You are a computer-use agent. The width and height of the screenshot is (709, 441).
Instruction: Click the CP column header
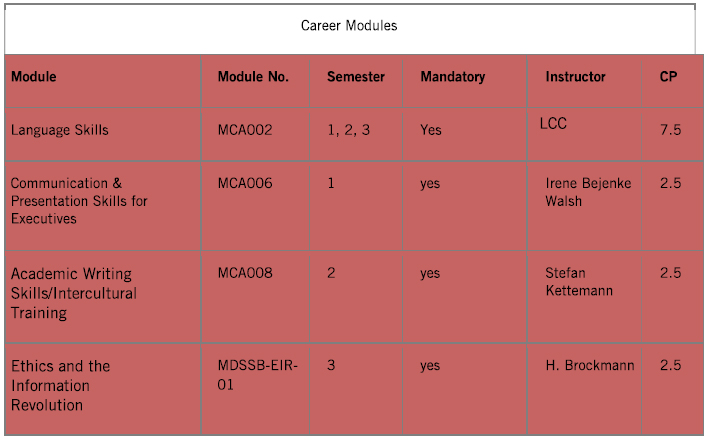click(668, 77)
